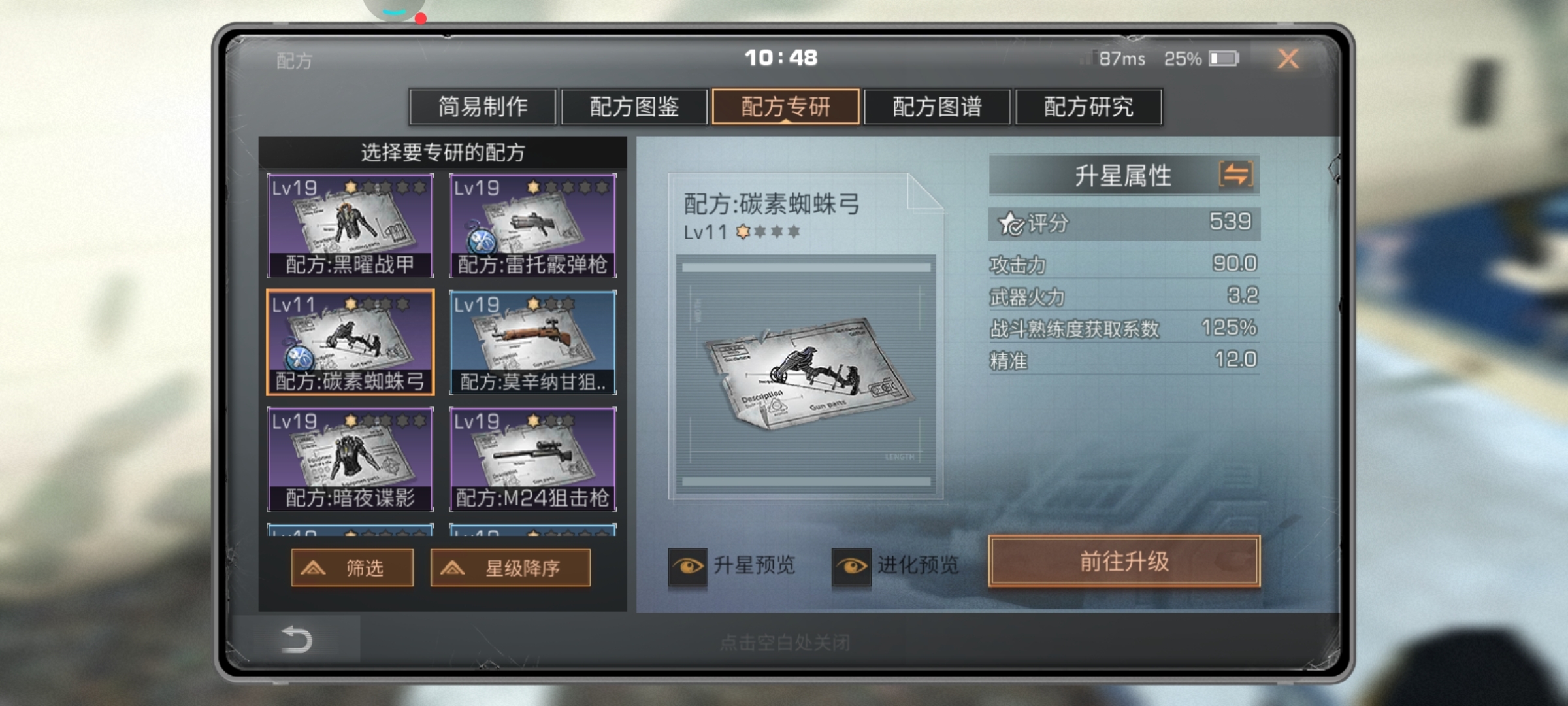1568x706 pixels.
Task: Select the 配方:M24狙击枪 recipe card
Action: [x=532, y=459]
